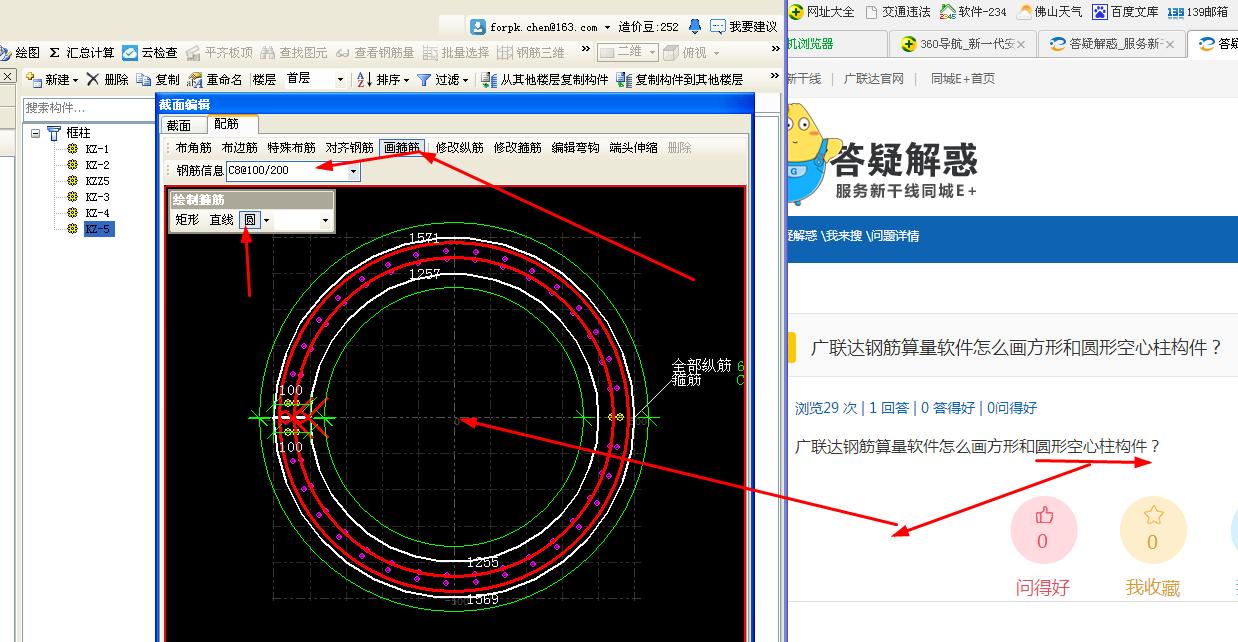Select the 矩形 stirrup drawing mode
Screen dimensions: 1238x642
[187, 219]
